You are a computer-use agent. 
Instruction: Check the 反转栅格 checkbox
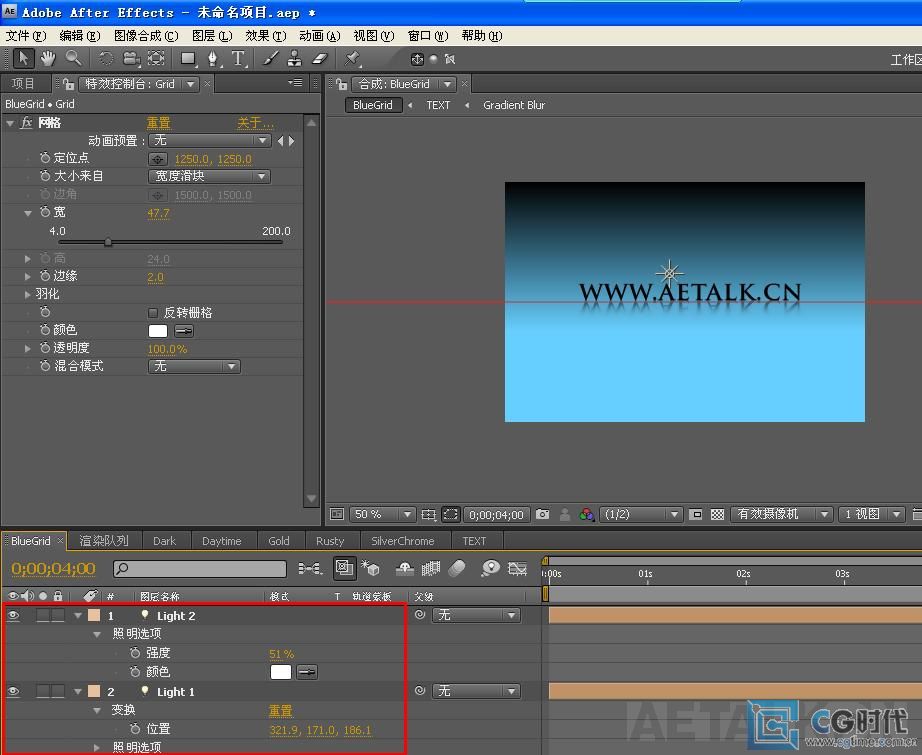[153, 313]
